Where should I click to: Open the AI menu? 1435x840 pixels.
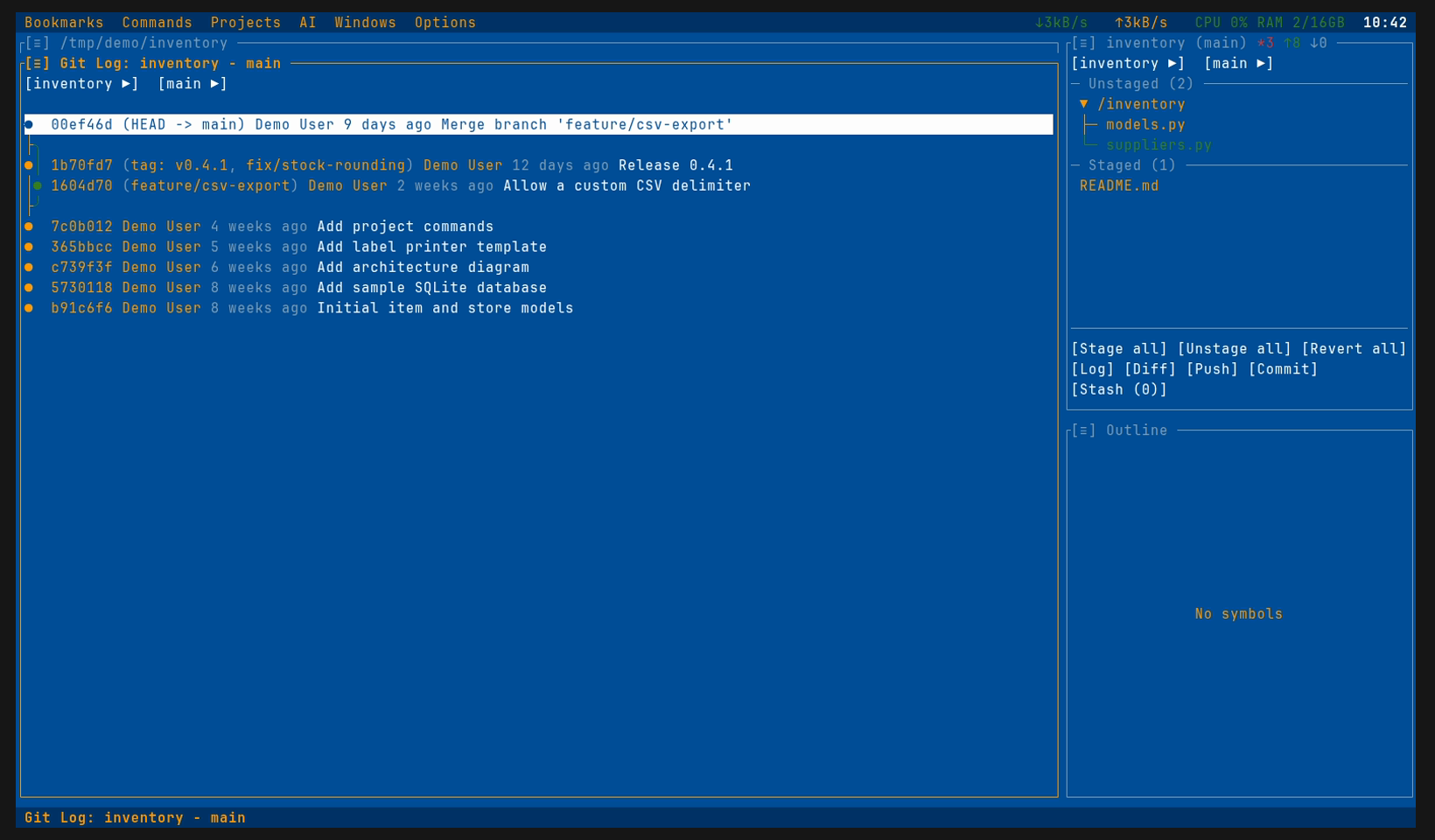click(308, 23)
